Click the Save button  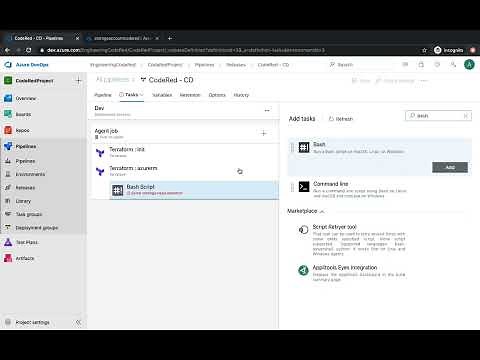pyautogui.click(x=361, y=81)
